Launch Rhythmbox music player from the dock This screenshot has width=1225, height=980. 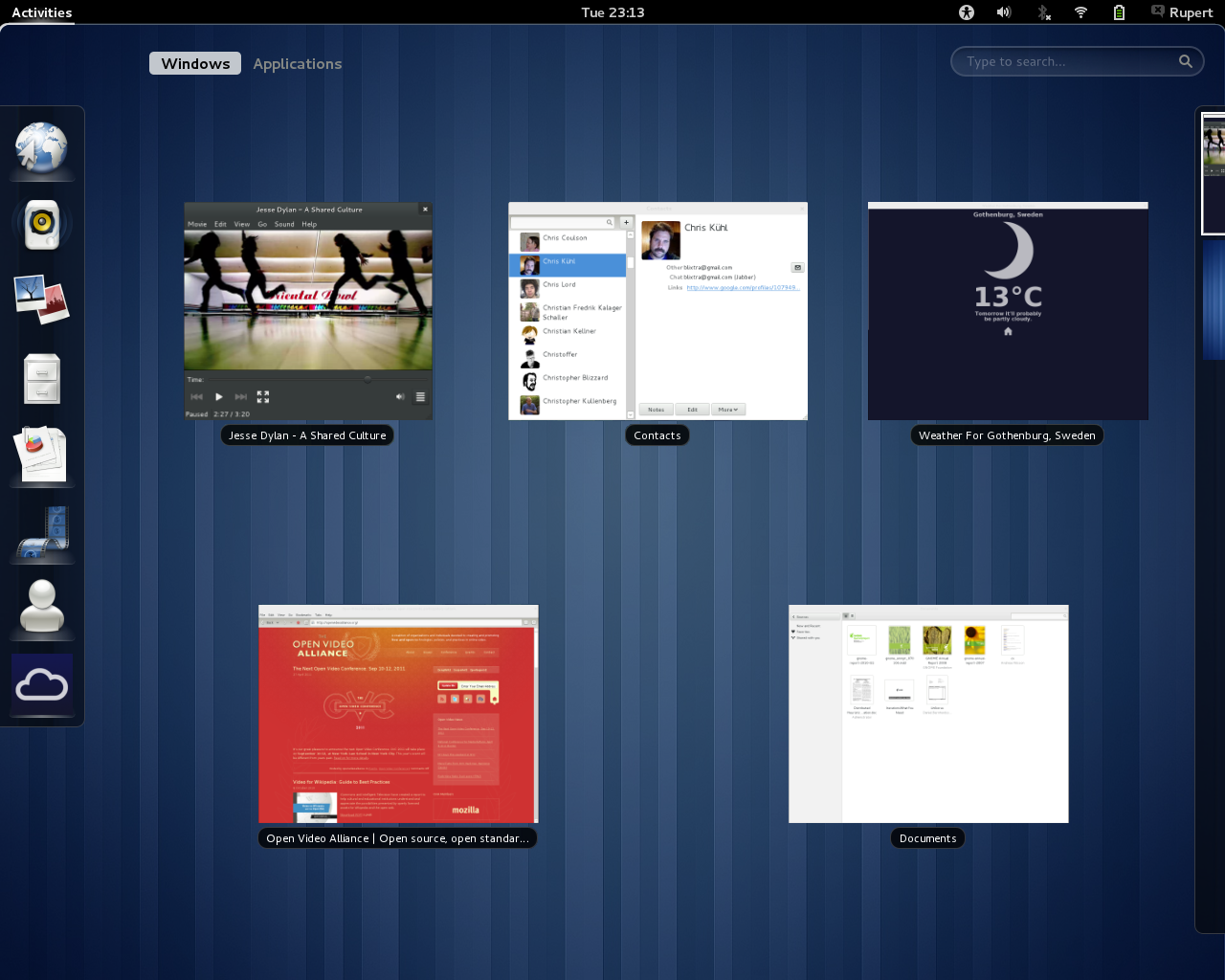[x=41, y=223]
